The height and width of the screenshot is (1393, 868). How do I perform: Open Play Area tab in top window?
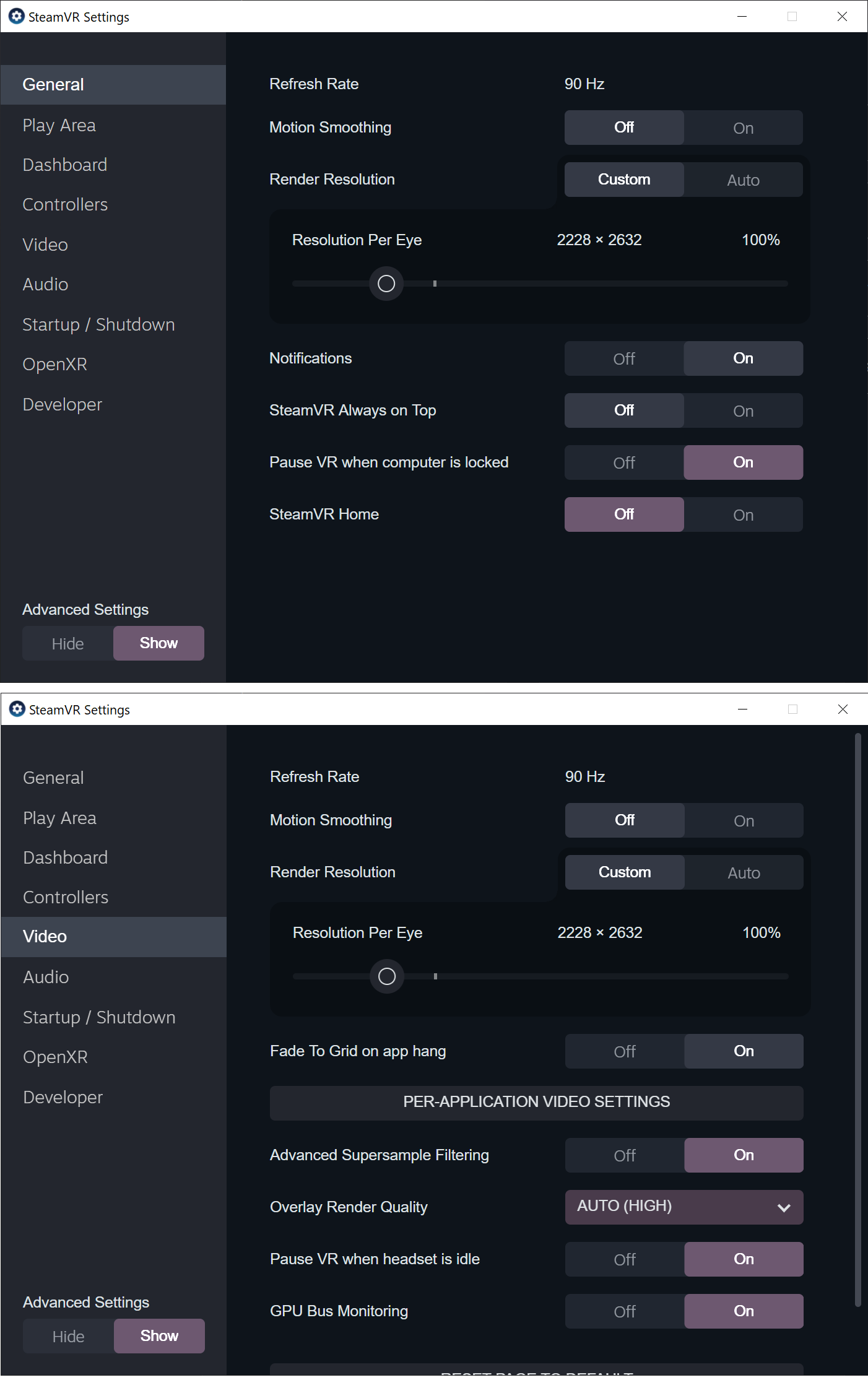[113, 125]
